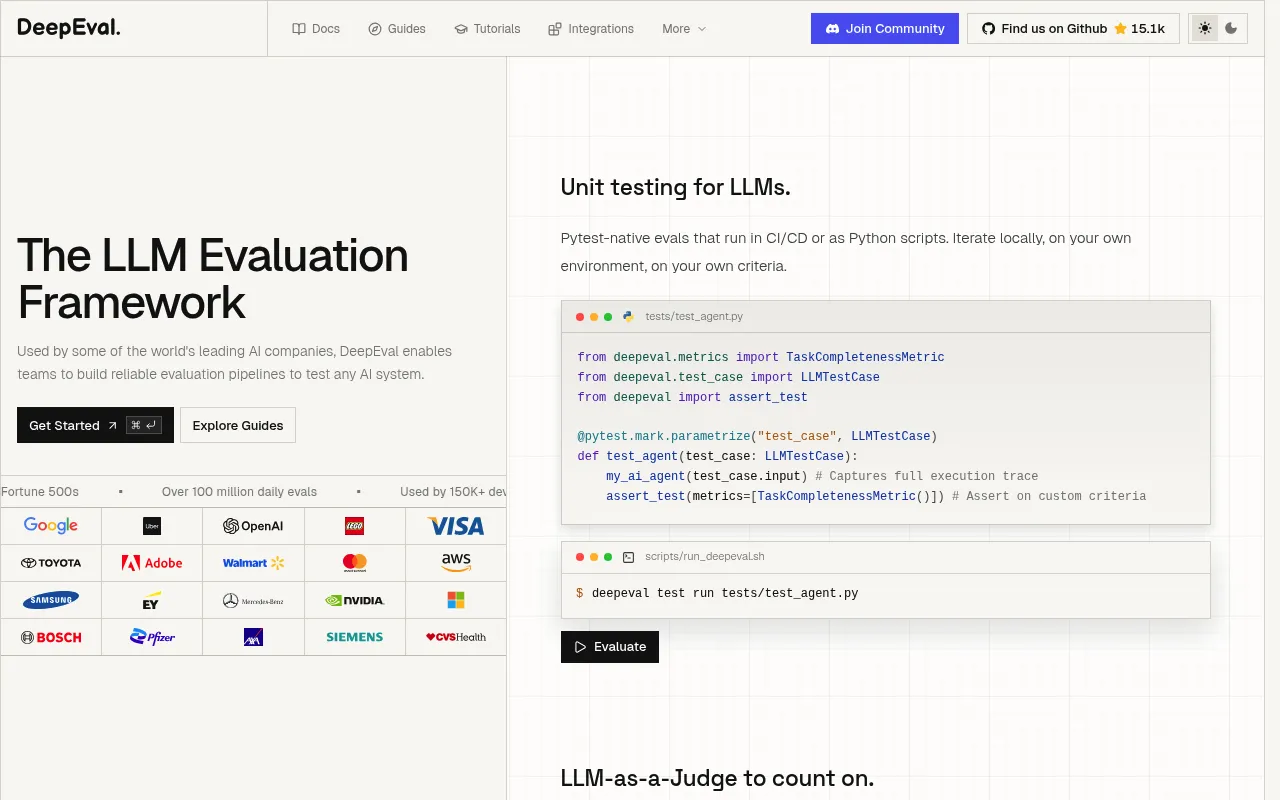
Task: Click the terminal icon beside scripts/run_deepeval.sh
Action: tap(628, 556)
